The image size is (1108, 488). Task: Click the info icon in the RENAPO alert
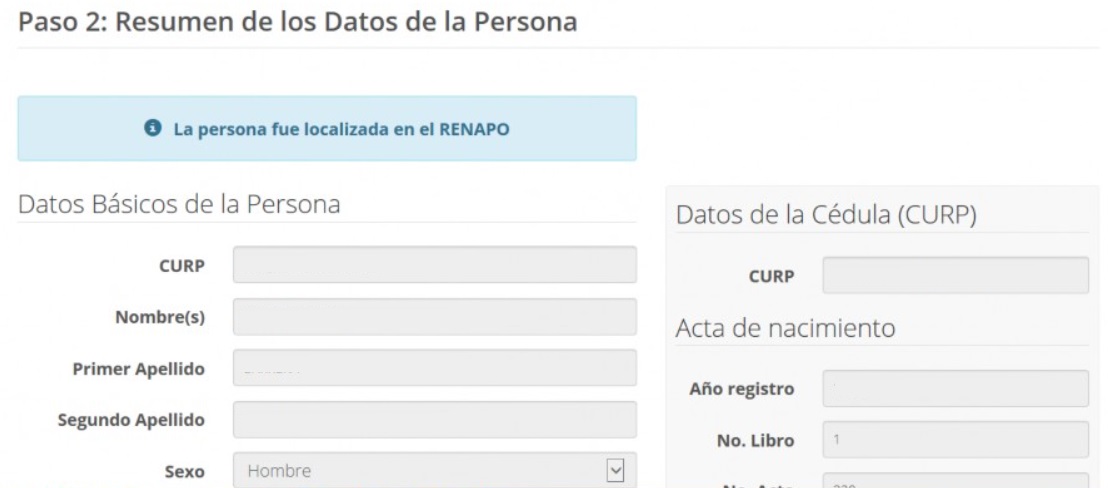(153, 129)
